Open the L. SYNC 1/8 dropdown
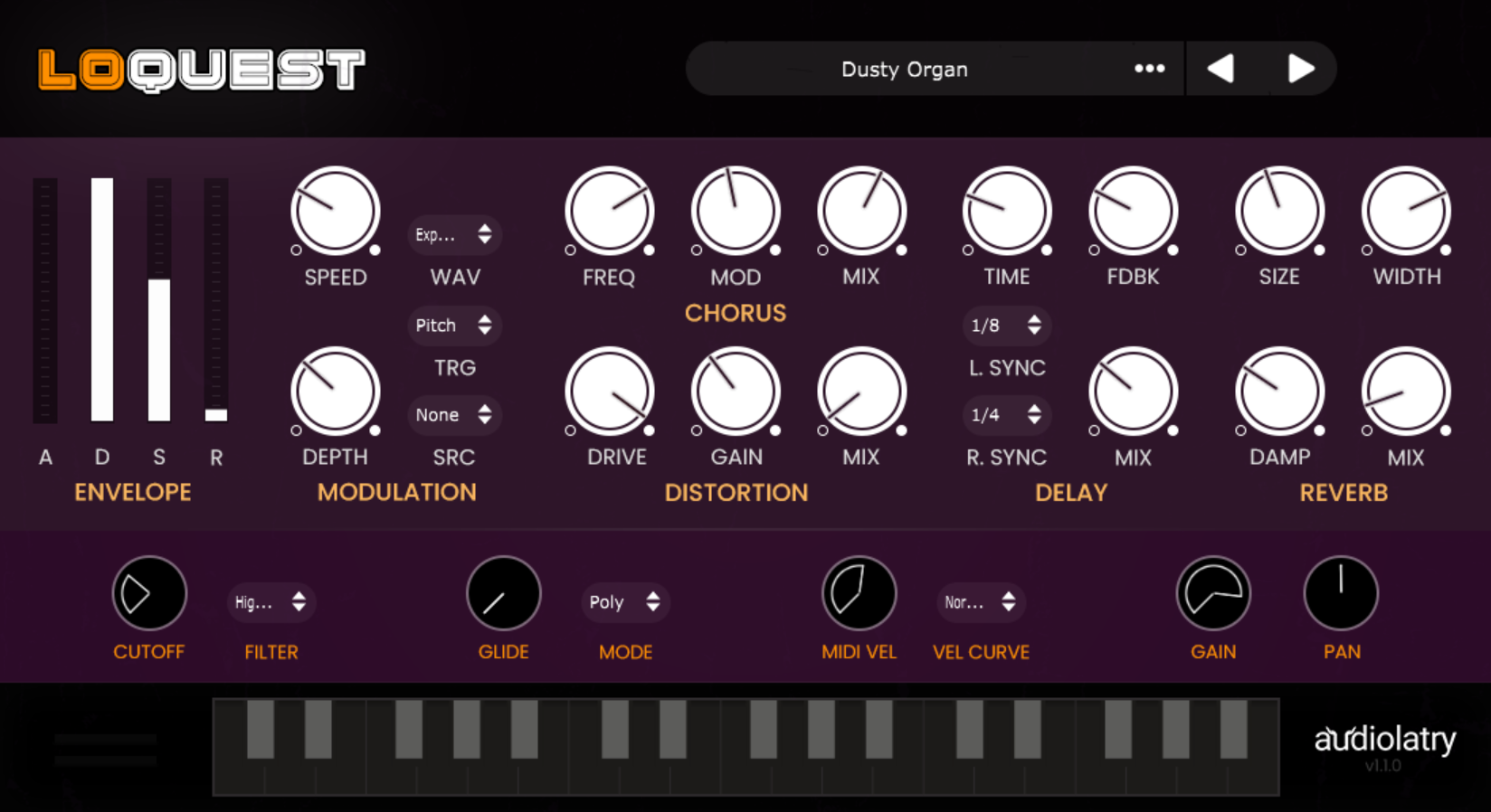Image resolution: width=1491 pixels, height=812 pixels. [x=1007, y=326]
